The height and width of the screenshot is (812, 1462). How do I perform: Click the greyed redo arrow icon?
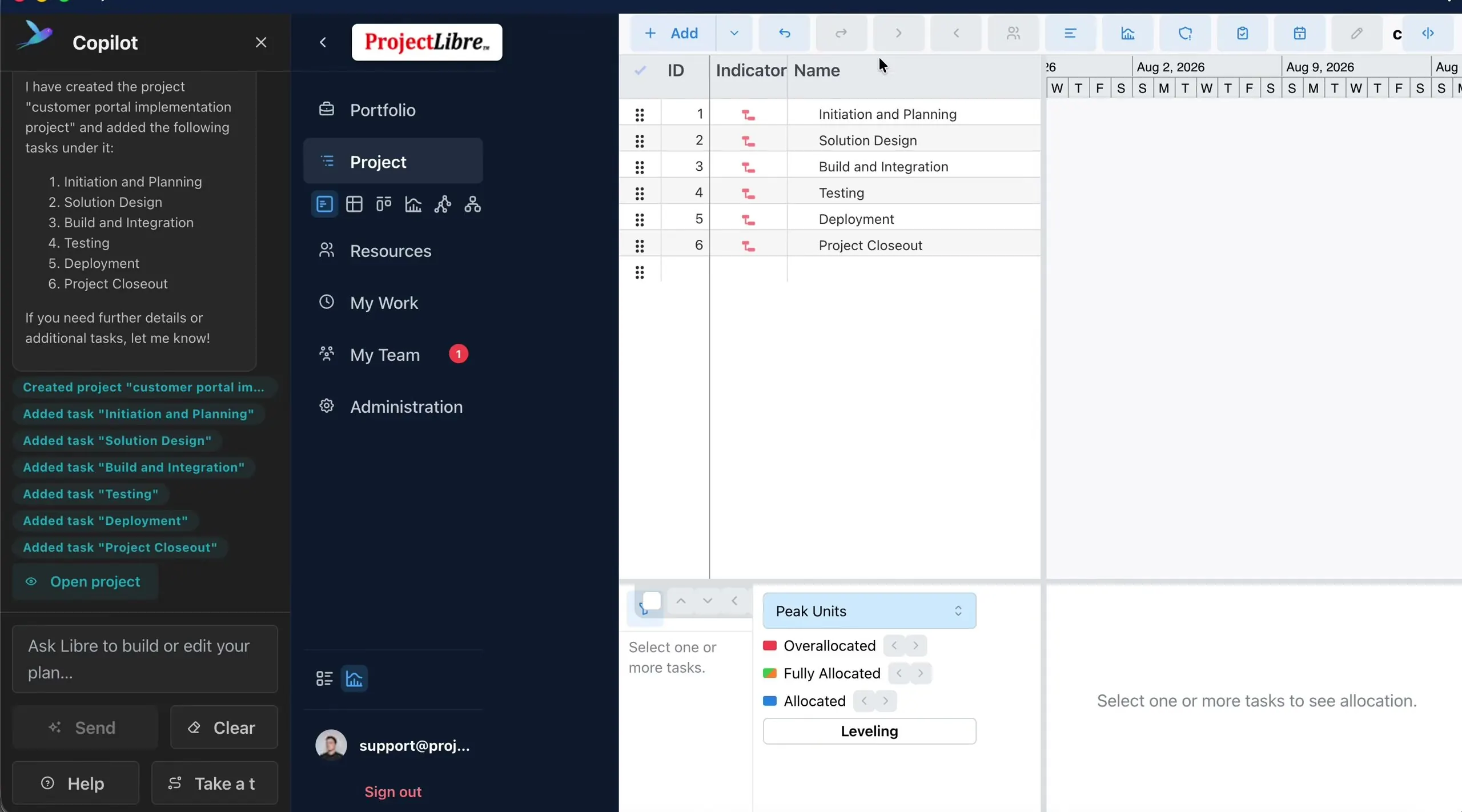point(841,33)
